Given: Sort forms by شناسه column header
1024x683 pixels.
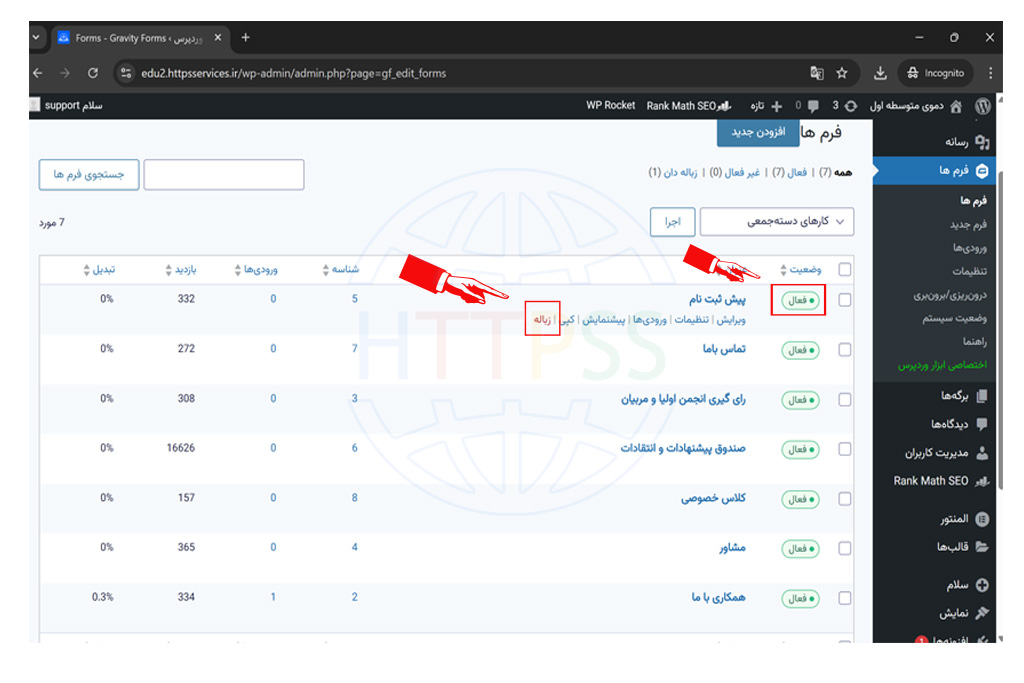Looking at the screenshot, I should coord(342,270).
